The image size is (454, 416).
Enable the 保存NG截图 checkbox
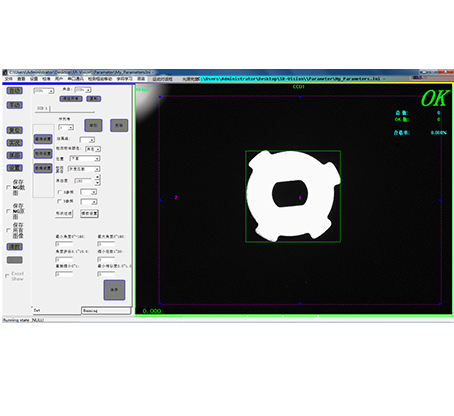(8, 187)
